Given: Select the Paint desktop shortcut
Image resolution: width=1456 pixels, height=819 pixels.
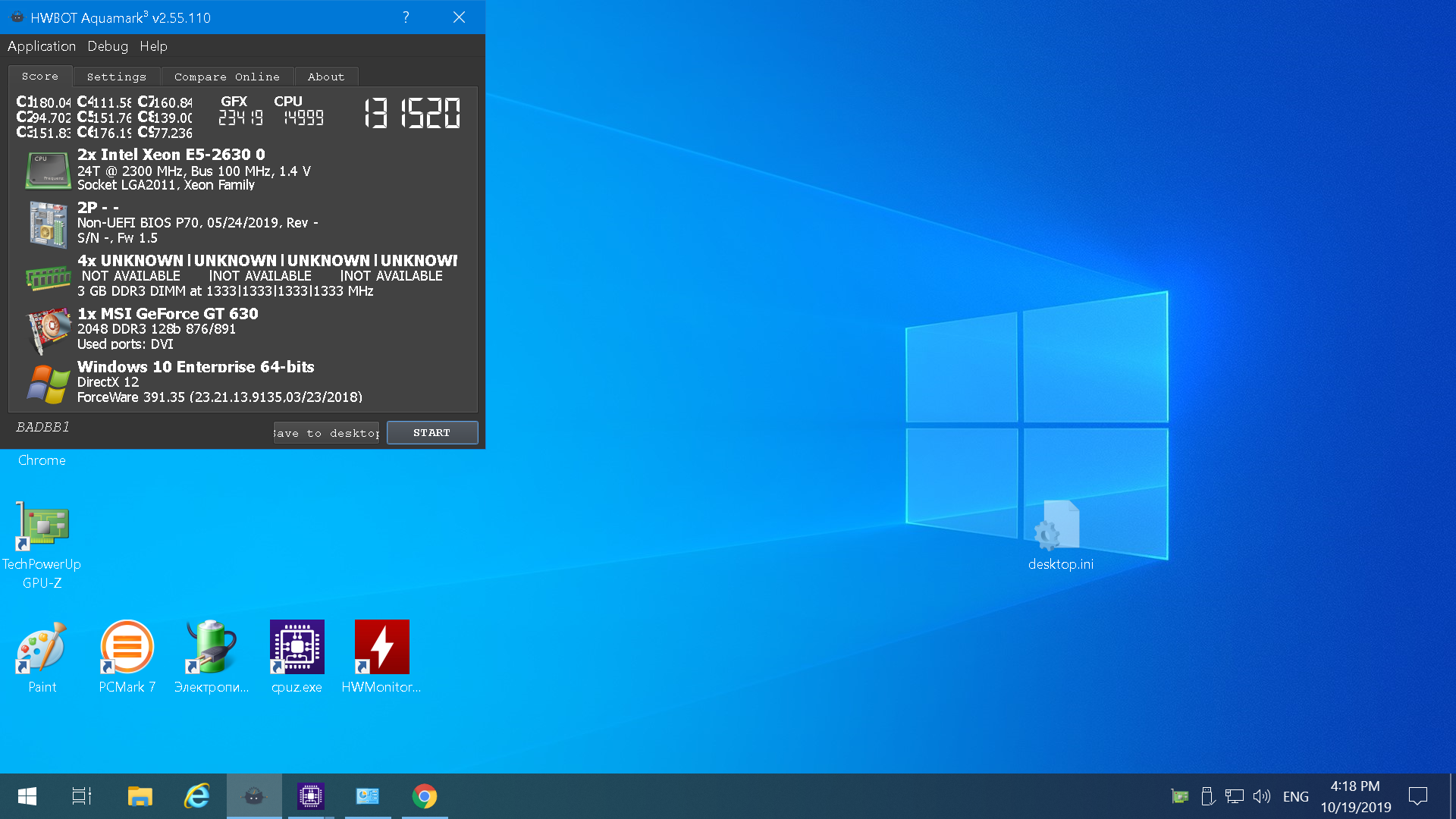Looking at the screenshot, I should point(42,657).
